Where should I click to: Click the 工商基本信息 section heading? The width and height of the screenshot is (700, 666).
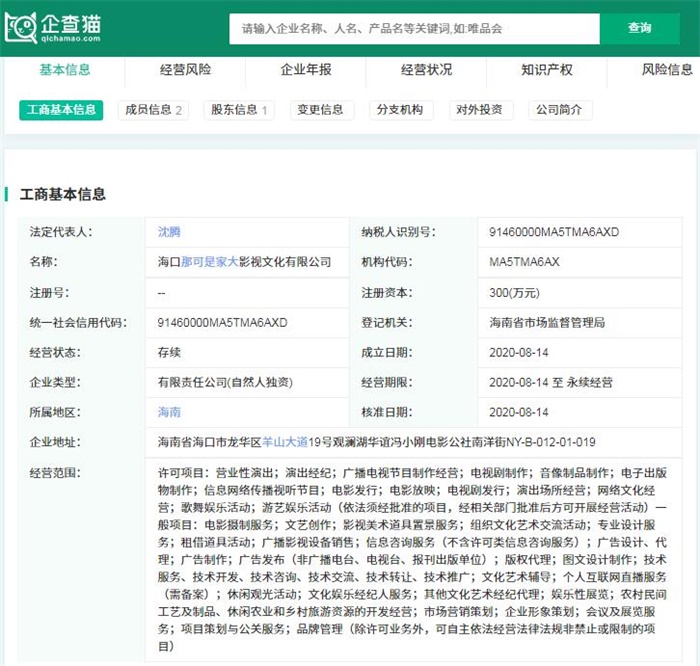coord(62,194)
